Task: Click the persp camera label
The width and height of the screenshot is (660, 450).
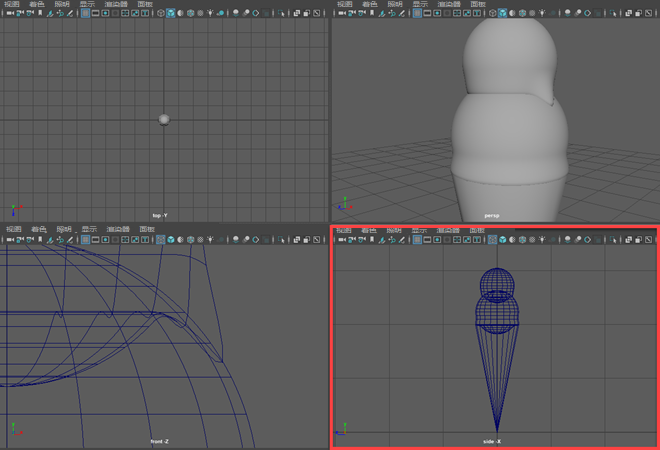Action: tap(492, 216)
